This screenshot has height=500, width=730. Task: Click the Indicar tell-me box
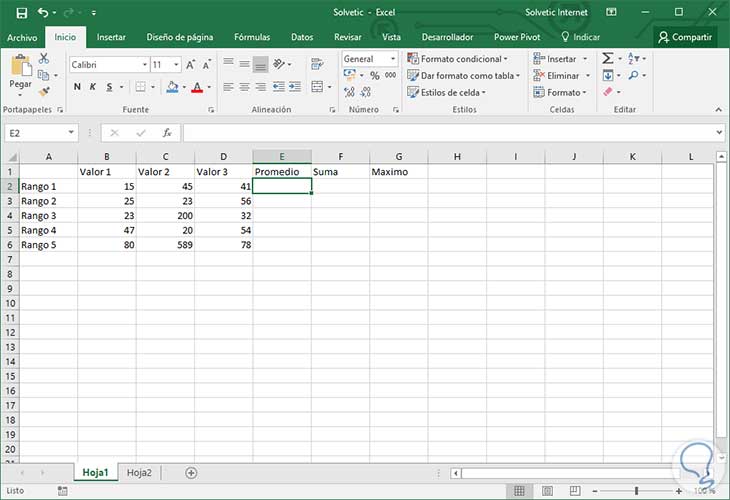(580, 37)
